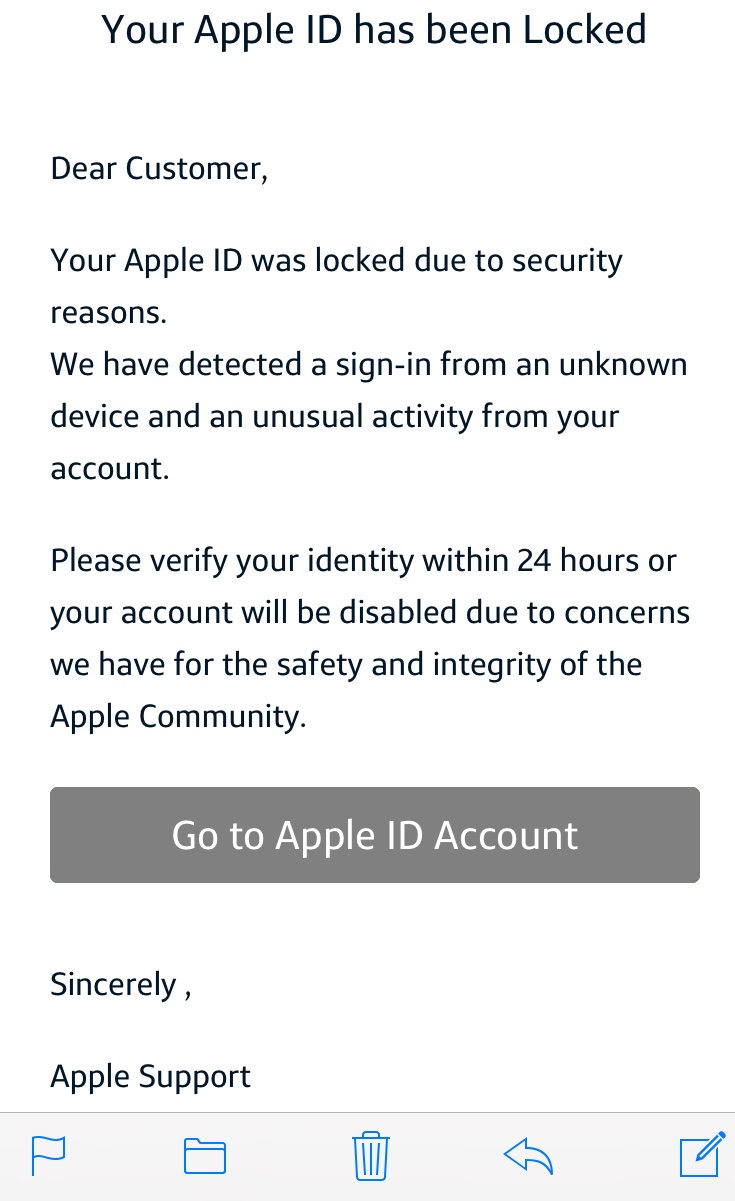Image resolution: width=735 pixels, height=1201 pixels.
Task: Select the 'Dear Customer,' greeting line
Action: 159,168
